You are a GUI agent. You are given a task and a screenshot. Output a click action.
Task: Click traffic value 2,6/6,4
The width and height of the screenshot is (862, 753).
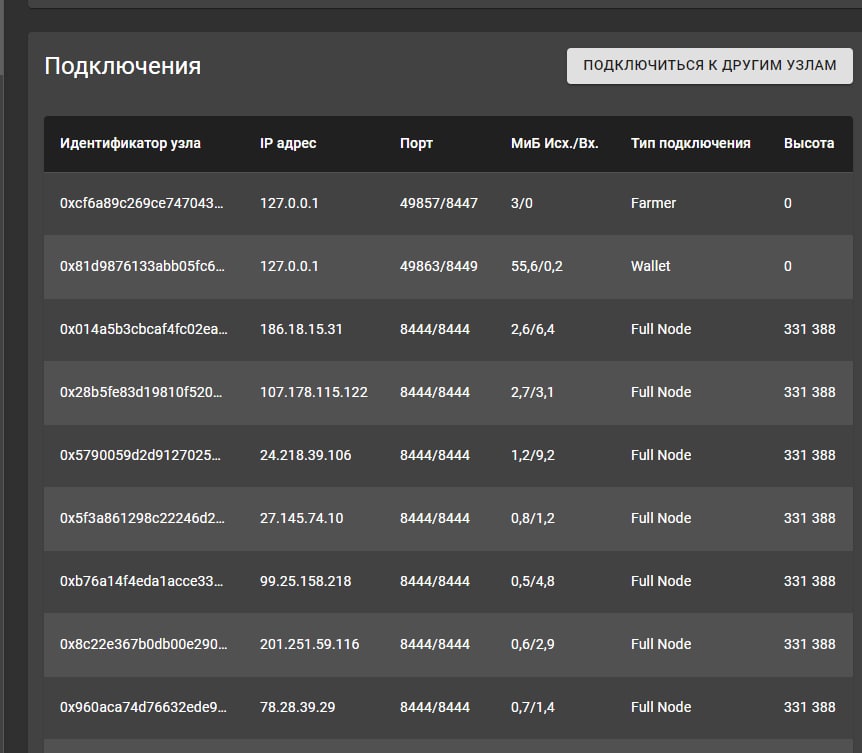[x=533, y=330]
